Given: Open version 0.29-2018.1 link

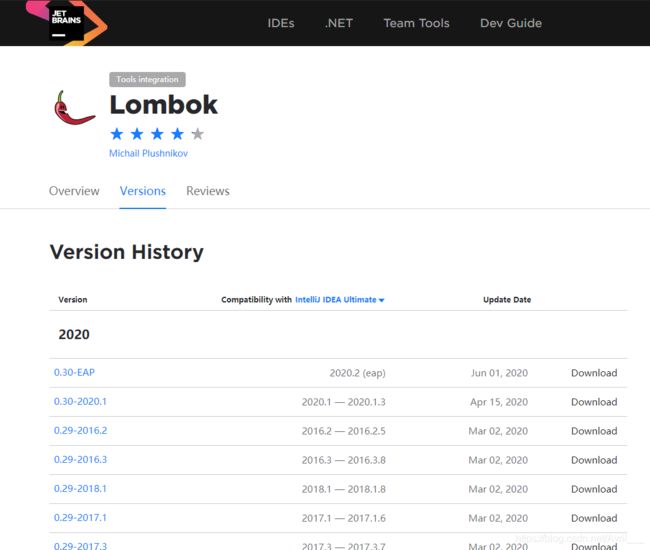Looking at the screenshot, I should click(80, 488).
